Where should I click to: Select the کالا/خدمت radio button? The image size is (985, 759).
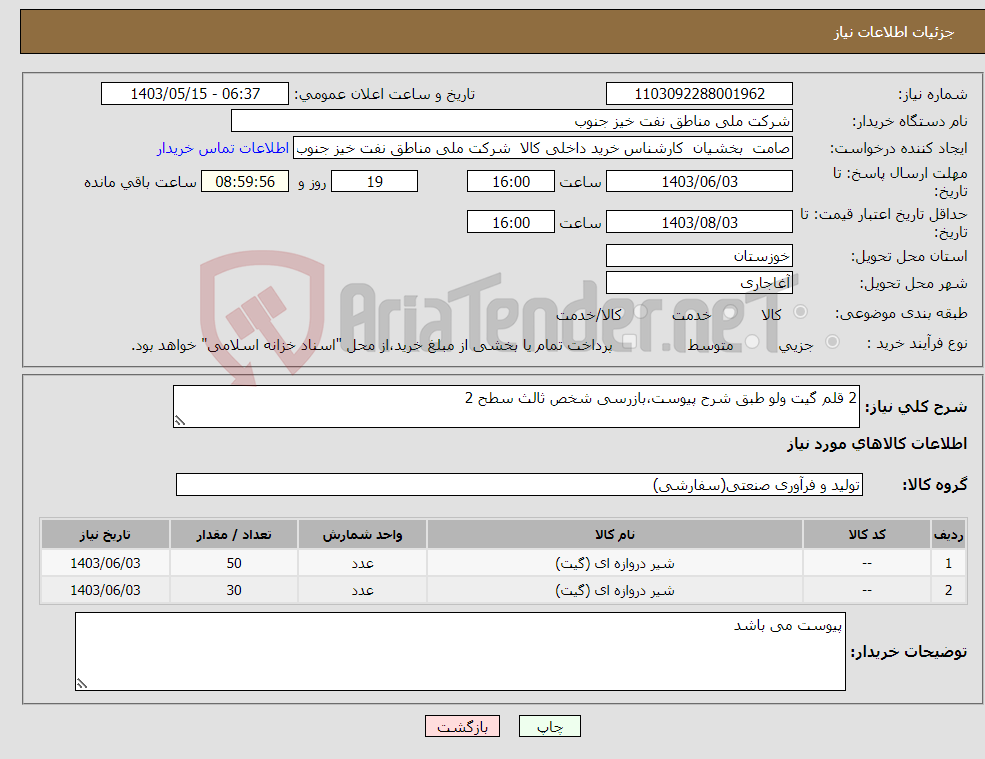tap(639, 312)
